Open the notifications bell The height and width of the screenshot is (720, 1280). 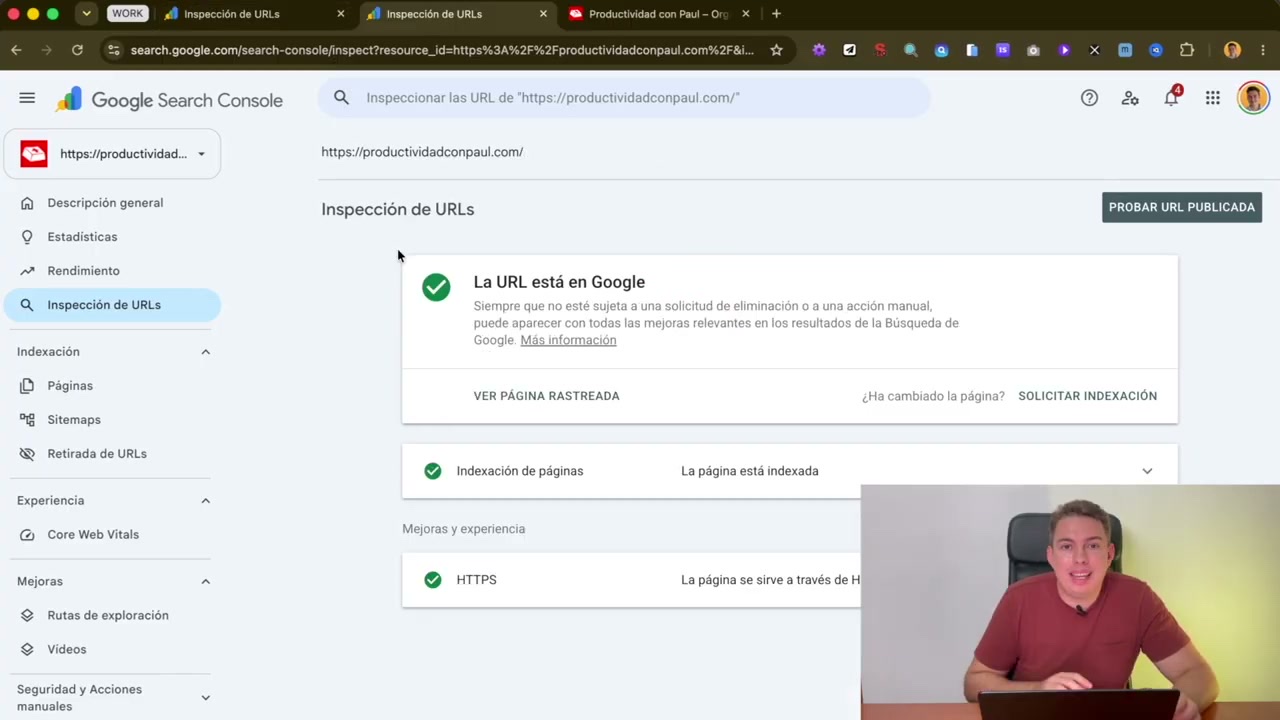click(x=1171, y=98)
